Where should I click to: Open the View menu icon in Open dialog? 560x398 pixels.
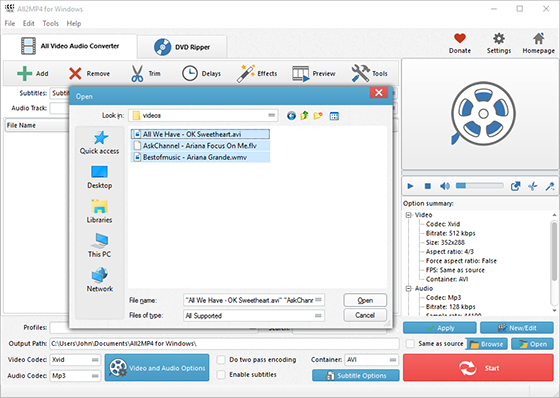tap(334, 116)
